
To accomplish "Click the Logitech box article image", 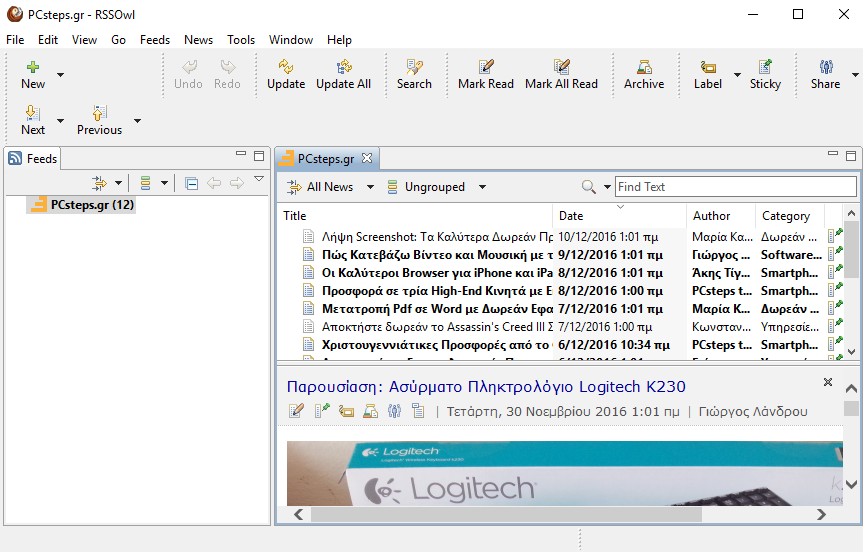I will (x=565, y=473).
